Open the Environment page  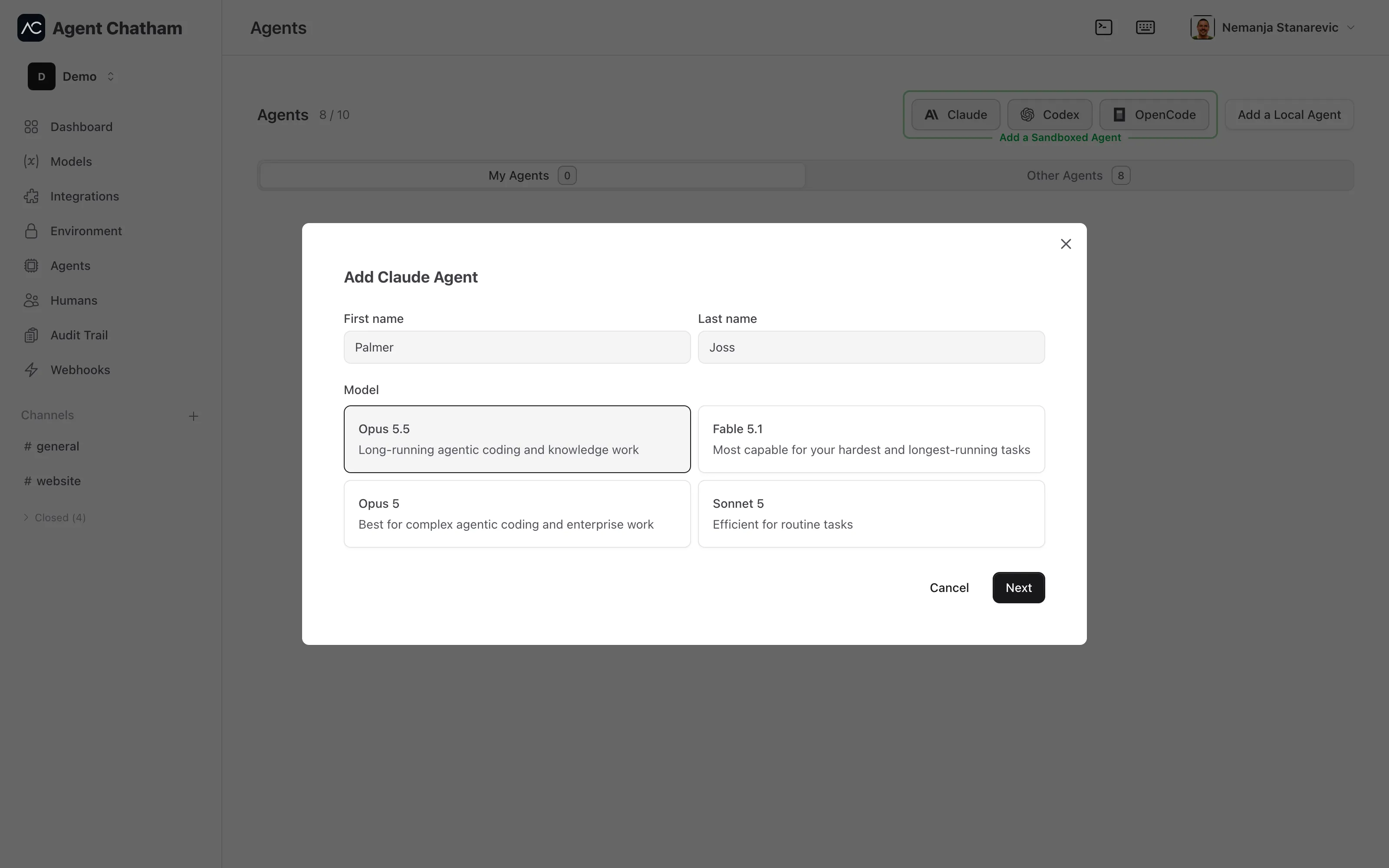[x=86, y=231]
